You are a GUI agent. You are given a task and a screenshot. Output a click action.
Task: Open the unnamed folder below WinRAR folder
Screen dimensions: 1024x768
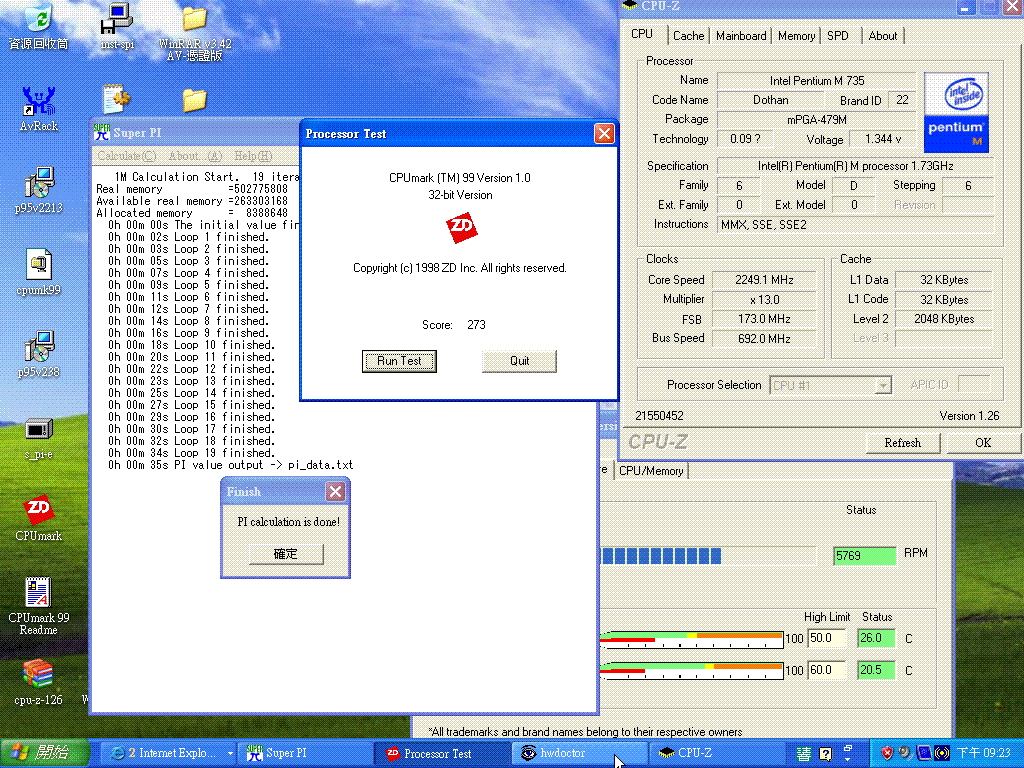(x=195, y=99)
